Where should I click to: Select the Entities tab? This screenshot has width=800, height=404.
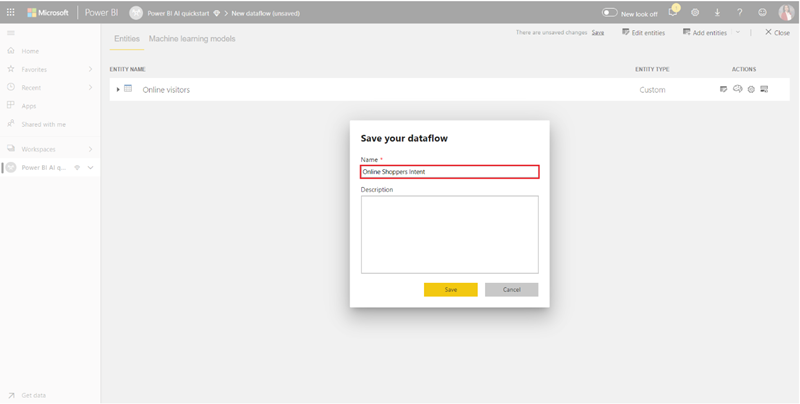(126, 38)
